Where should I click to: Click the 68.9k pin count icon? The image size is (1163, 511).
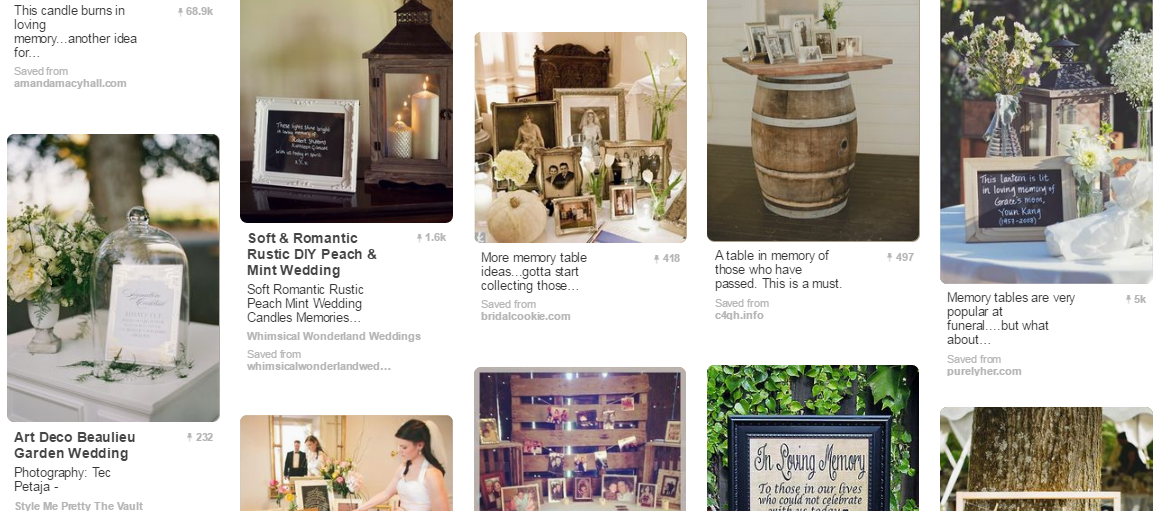(180, 12)
